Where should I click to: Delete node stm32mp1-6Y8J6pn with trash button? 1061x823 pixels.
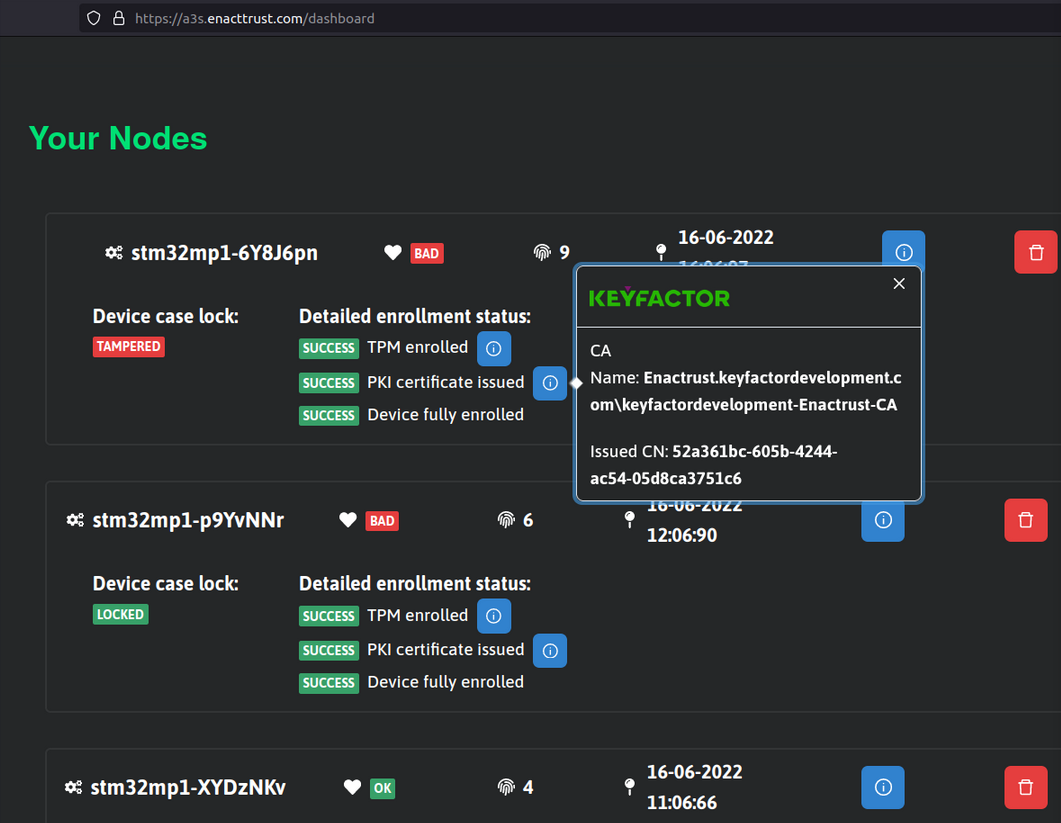[x=1035, y=252]
